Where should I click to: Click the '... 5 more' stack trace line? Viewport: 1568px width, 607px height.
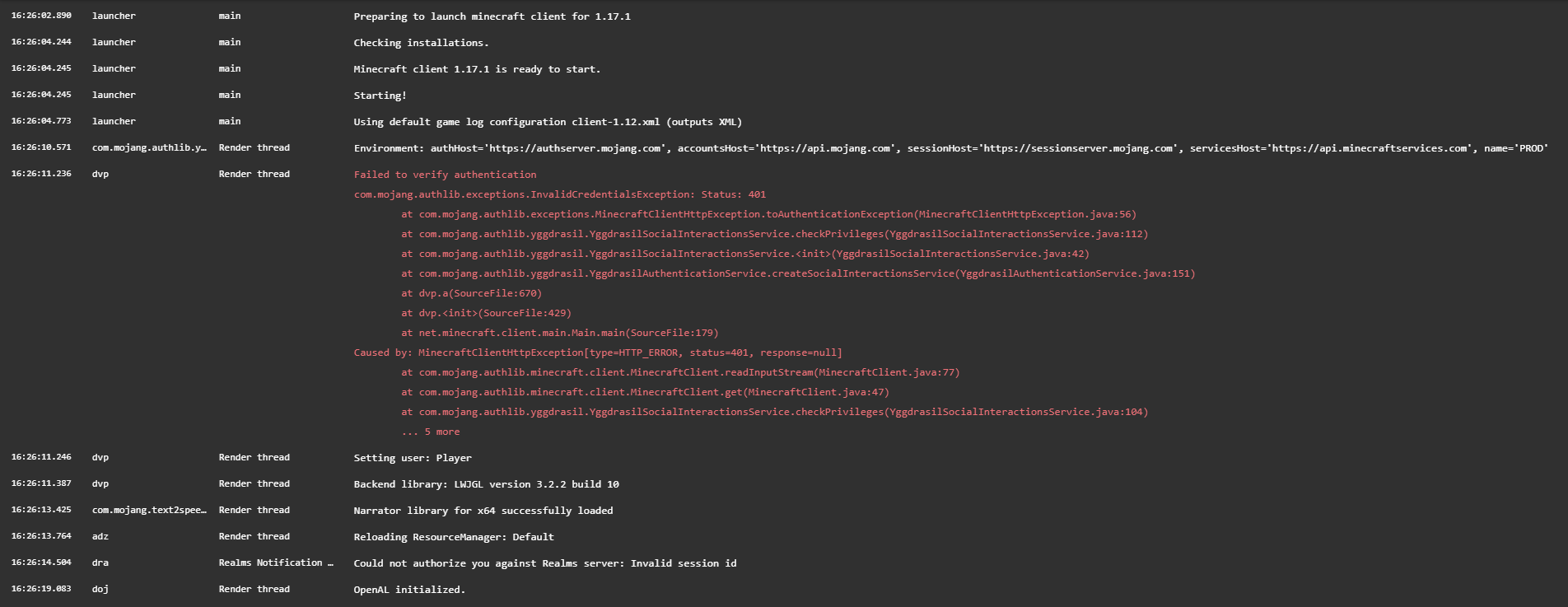click(431, 432)
